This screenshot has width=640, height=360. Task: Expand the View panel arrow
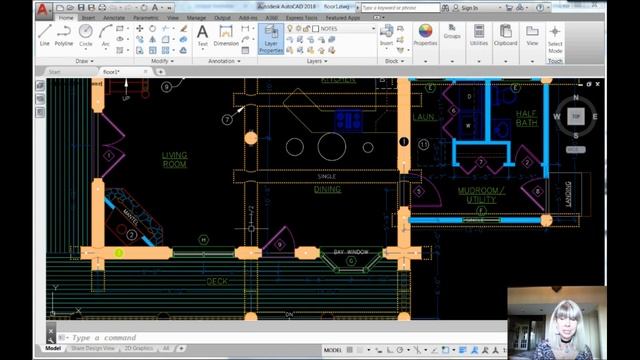click(532, 61)
